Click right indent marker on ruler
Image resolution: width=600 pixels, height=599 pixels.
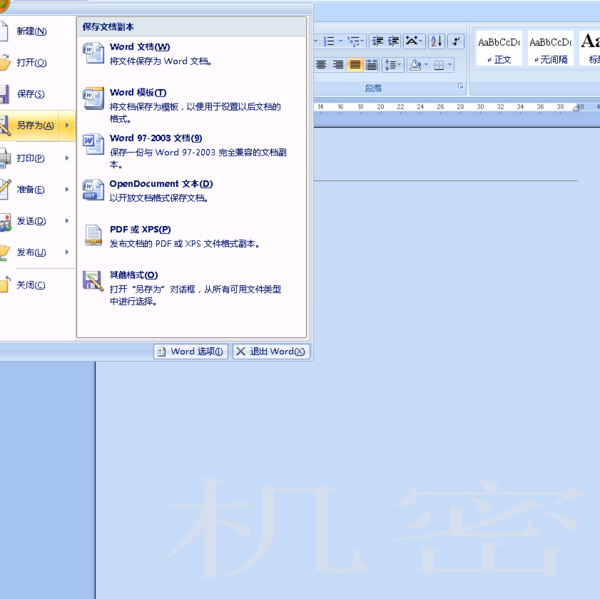[x=577, y=108]
